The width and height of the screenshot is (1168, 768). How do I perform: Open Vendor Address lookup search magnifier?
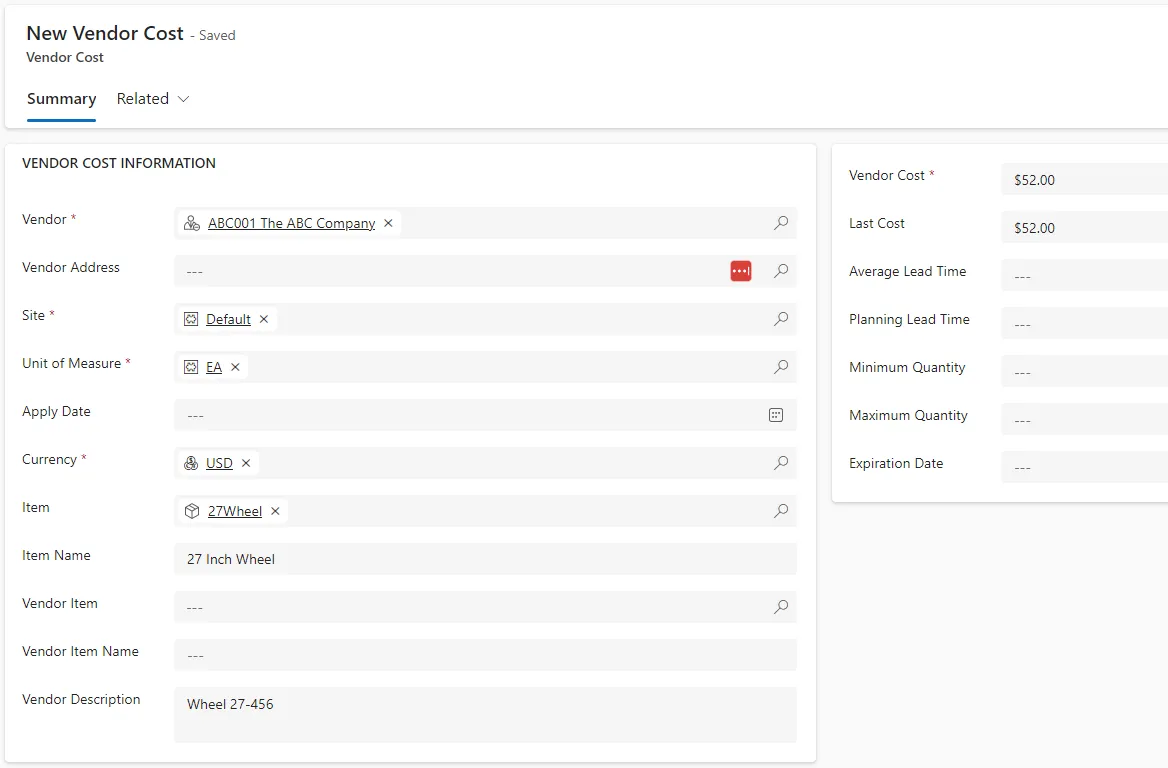point(781,271)
